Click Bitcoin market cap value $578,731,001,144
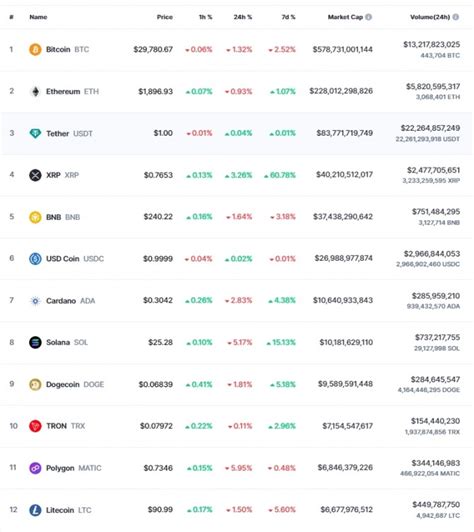 click(343, 50)
